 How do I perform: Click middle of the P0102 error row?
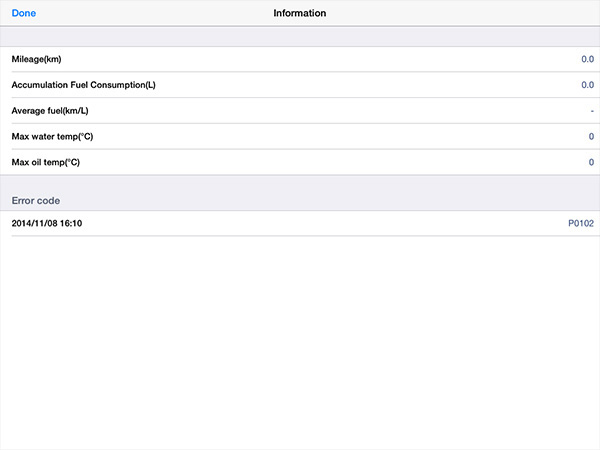[300, 223]
